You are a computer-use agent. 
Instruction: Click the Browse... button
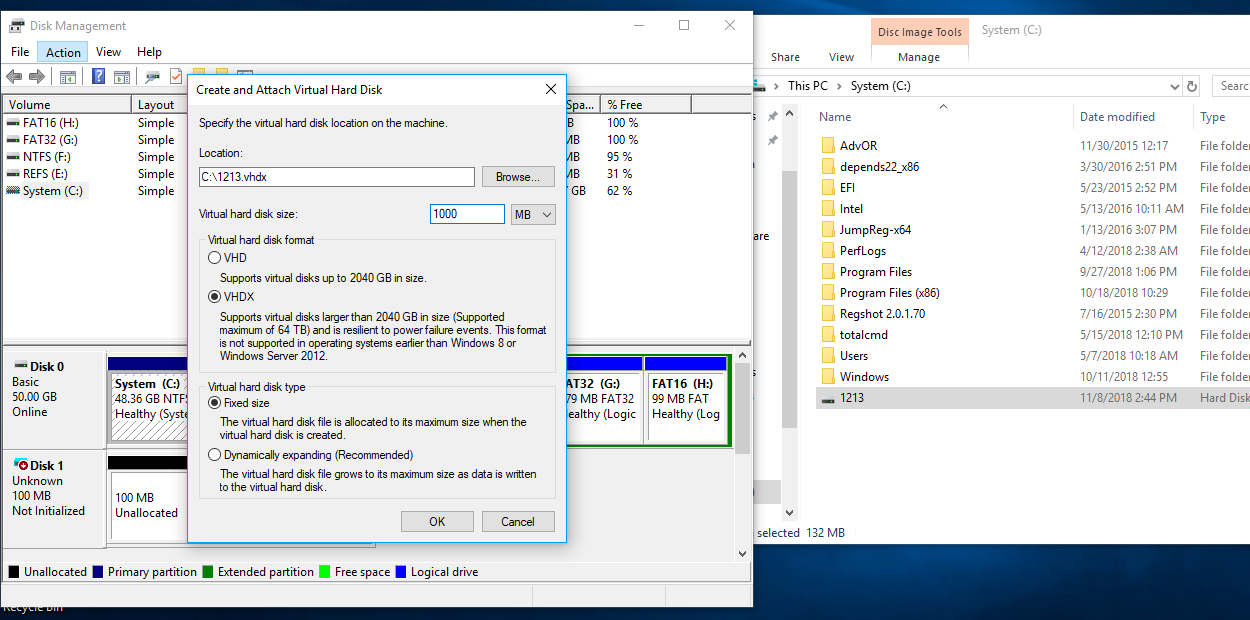coord(518,177)
